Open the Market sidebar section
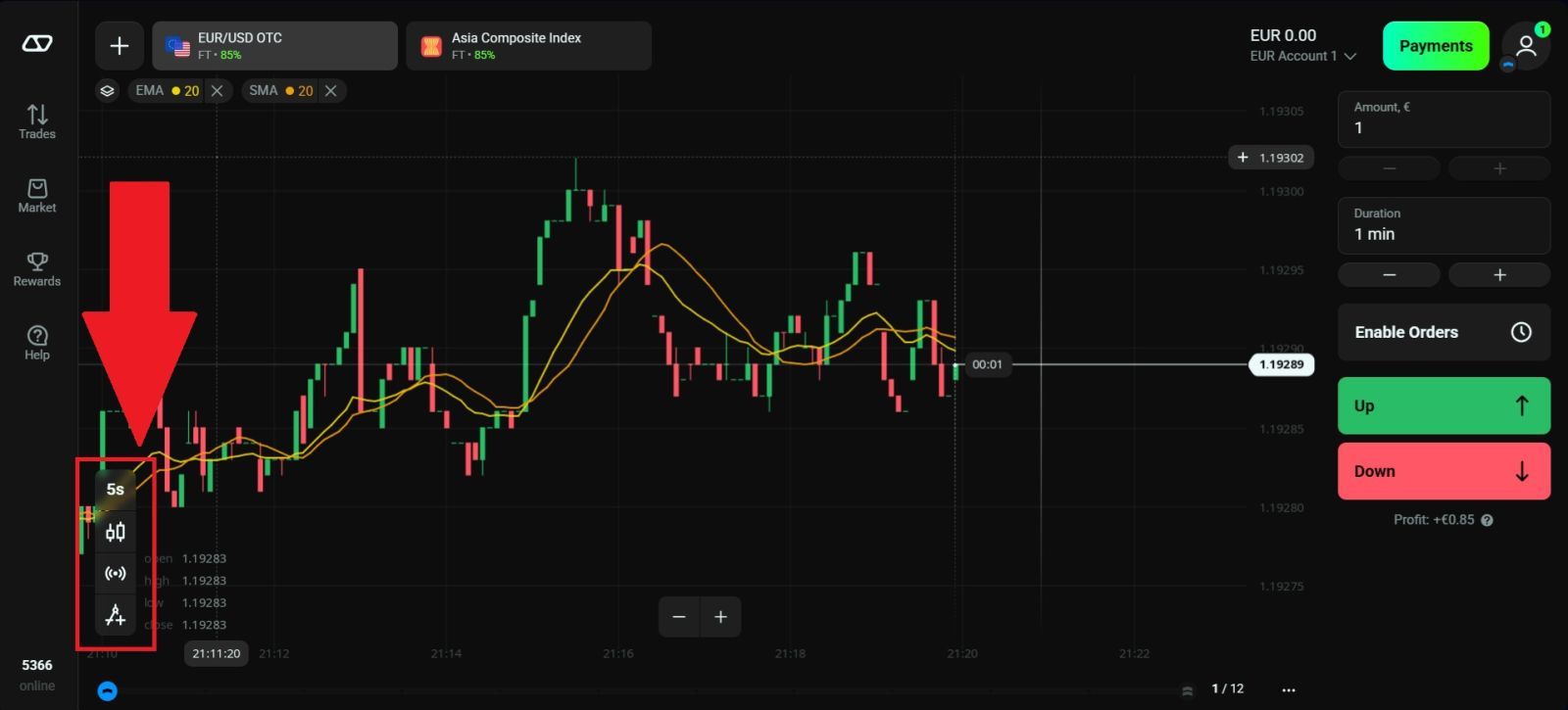Viewport: 1568px width, 710px height. coord(37,195)
